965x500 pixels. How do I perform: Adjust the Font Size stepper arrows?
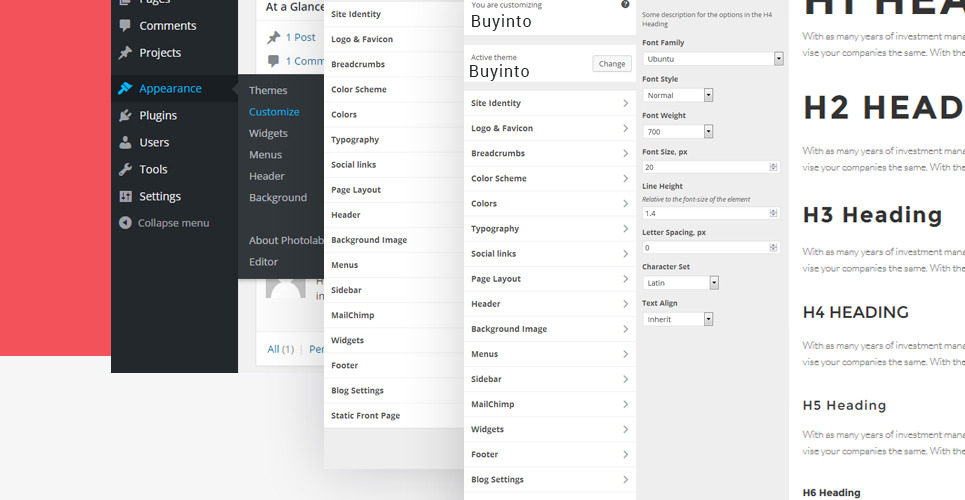coord(773,167)
